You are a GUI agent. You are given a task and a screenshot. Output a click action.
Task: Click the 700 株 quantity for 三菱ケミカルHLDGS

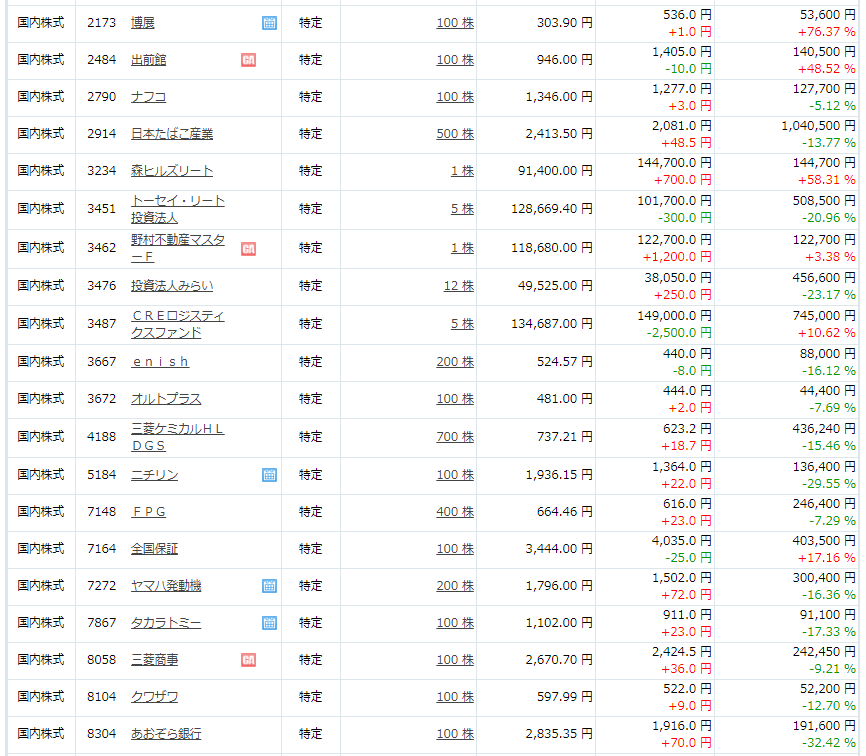pyautogui.click(x=455, y=437)
